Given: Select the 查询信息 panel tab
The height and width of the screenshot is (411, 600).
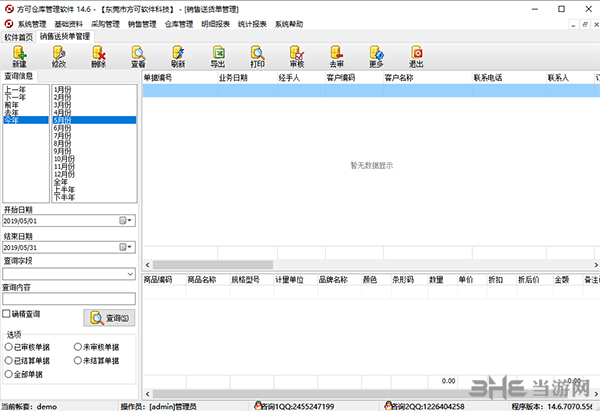Looking at the screenshot, I should point(18,76).
